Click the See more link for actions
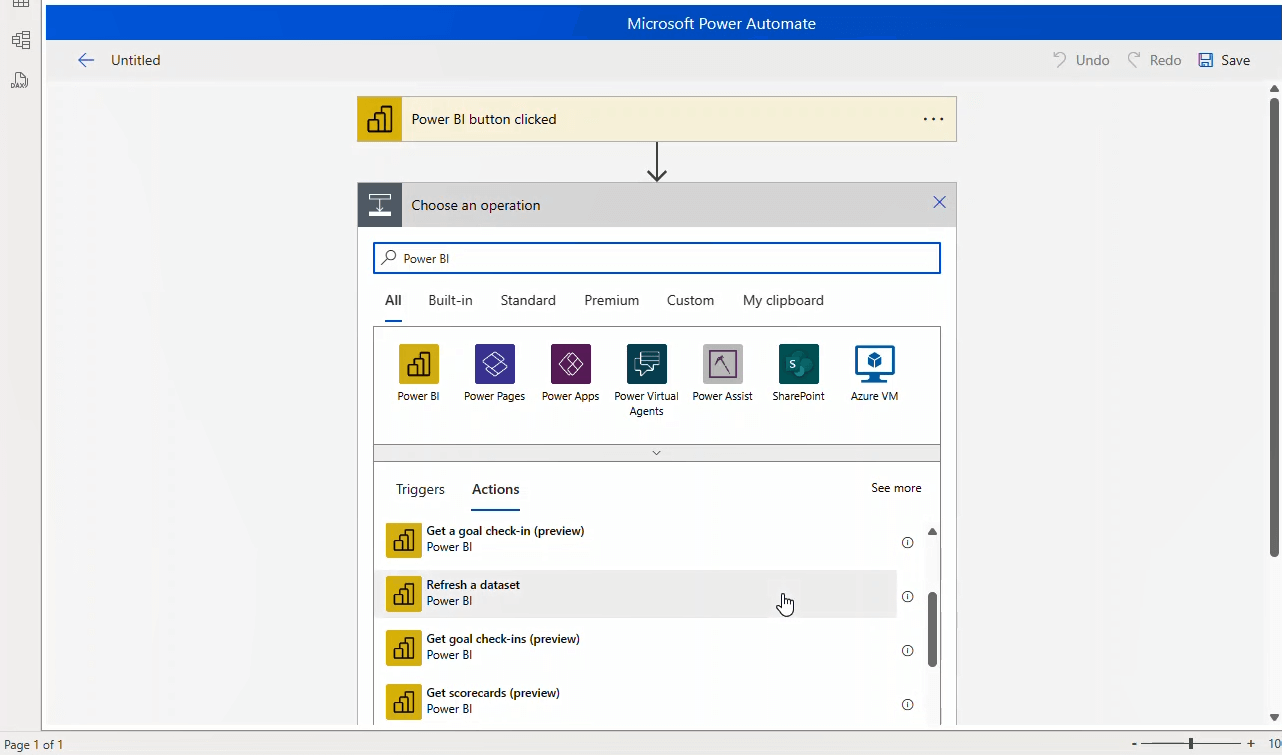Image resolution: width=1282 pixels, height=755 pixels. (895, 488)
